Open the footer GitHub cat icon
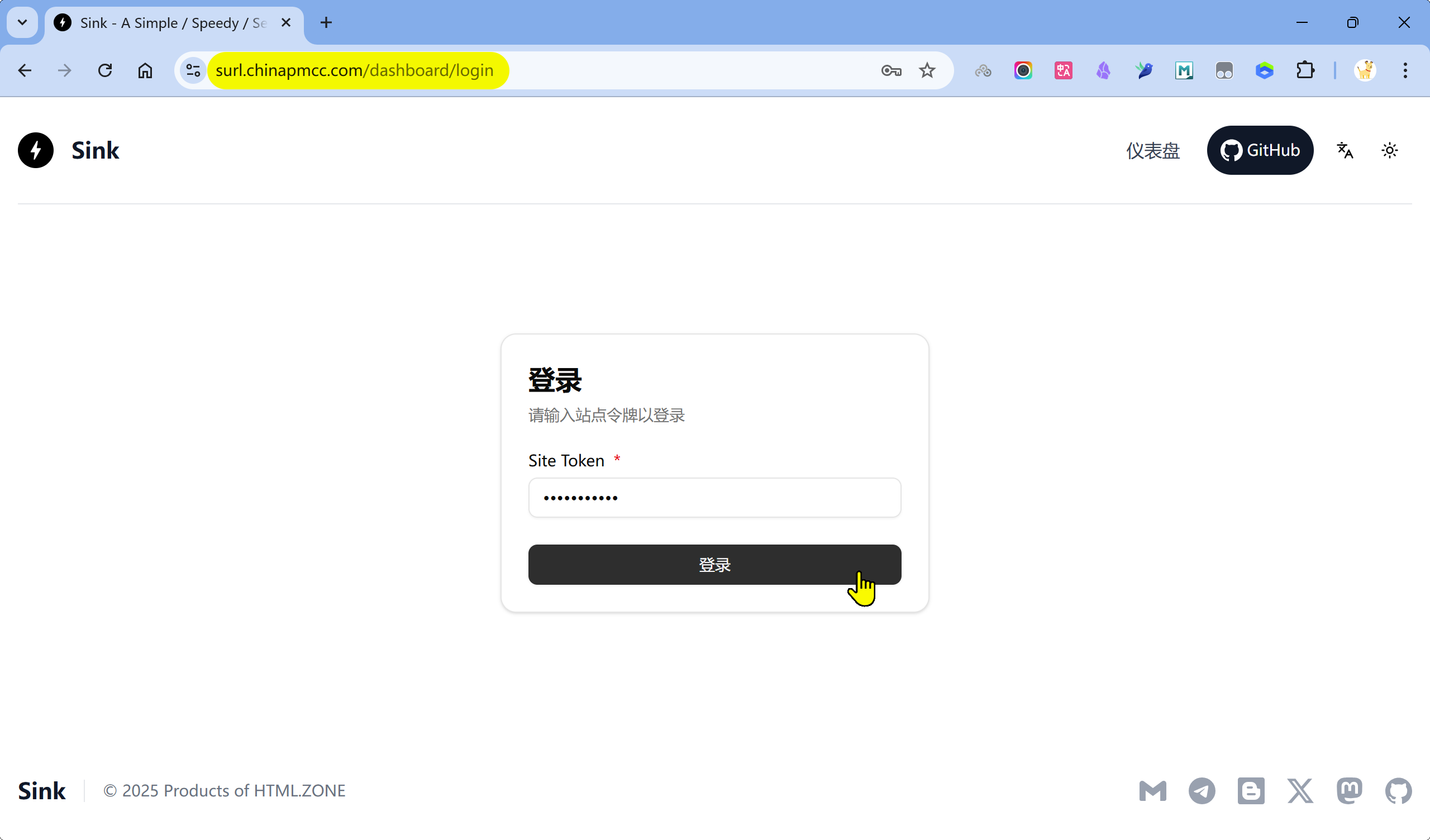 pyautogui.click(x=1398, y=791)
